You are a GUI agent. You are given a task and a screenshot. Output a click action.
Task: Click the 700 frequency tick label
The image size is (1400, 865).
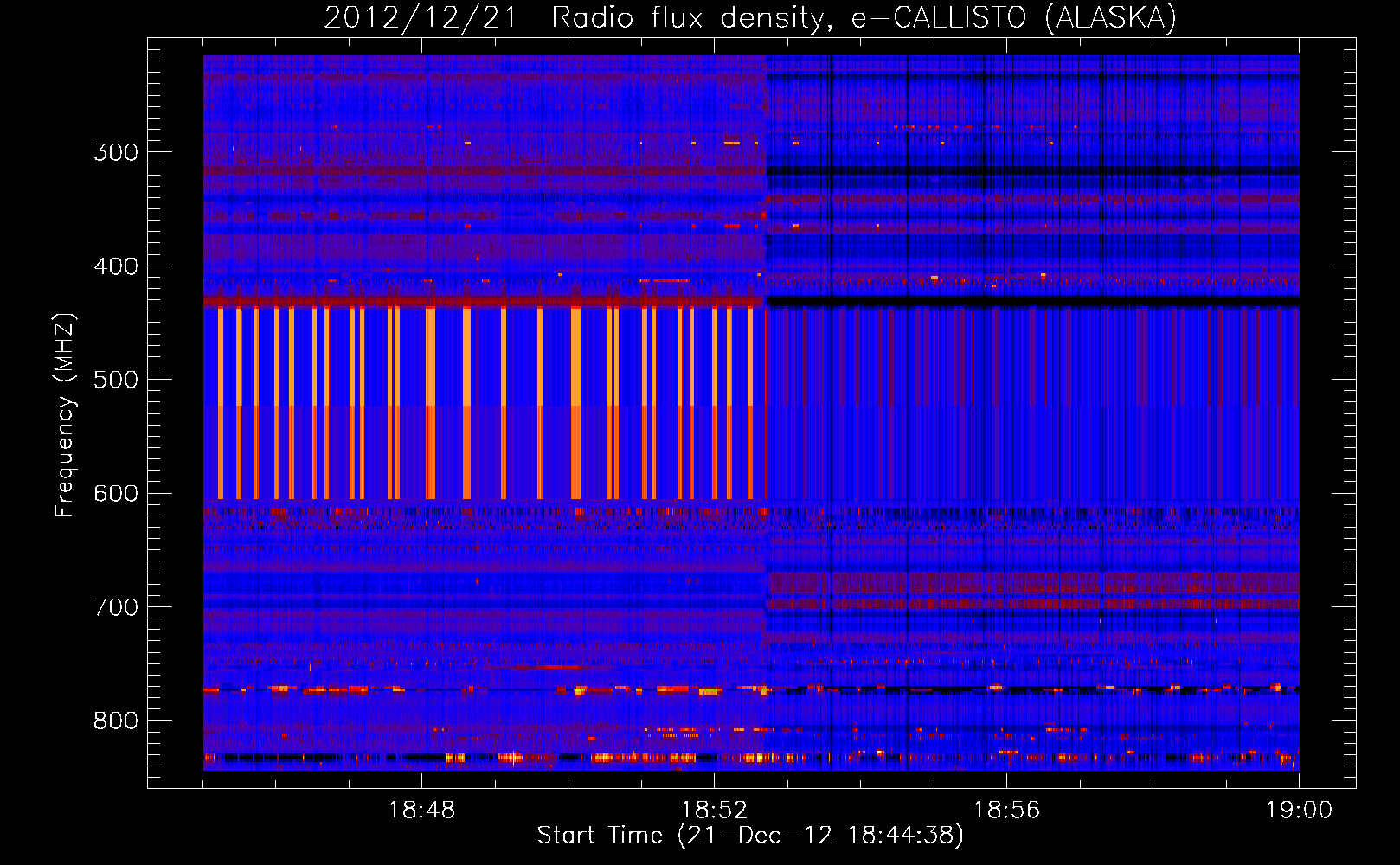pos(116,607)
